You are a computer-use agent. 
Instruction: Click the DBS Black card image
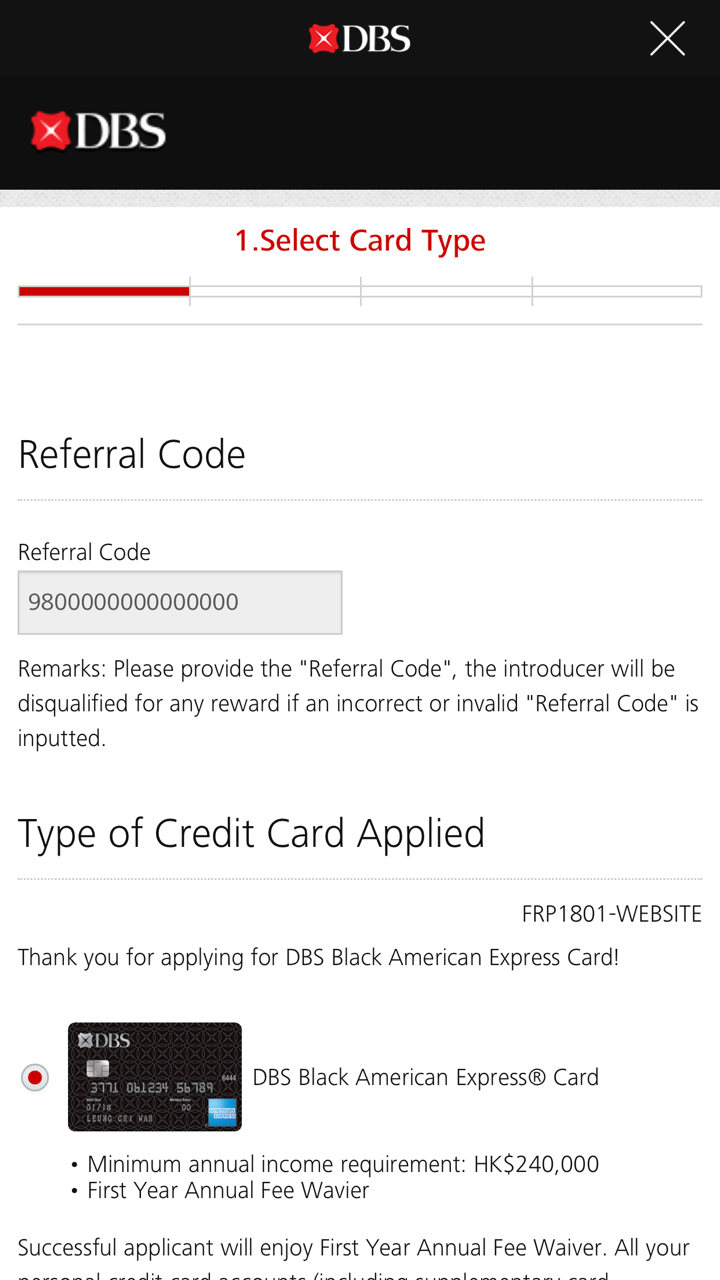(x=155, y=1077)
